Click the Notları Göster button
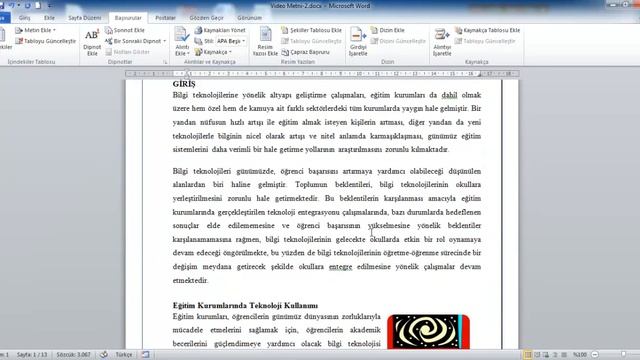 point(127,52)
